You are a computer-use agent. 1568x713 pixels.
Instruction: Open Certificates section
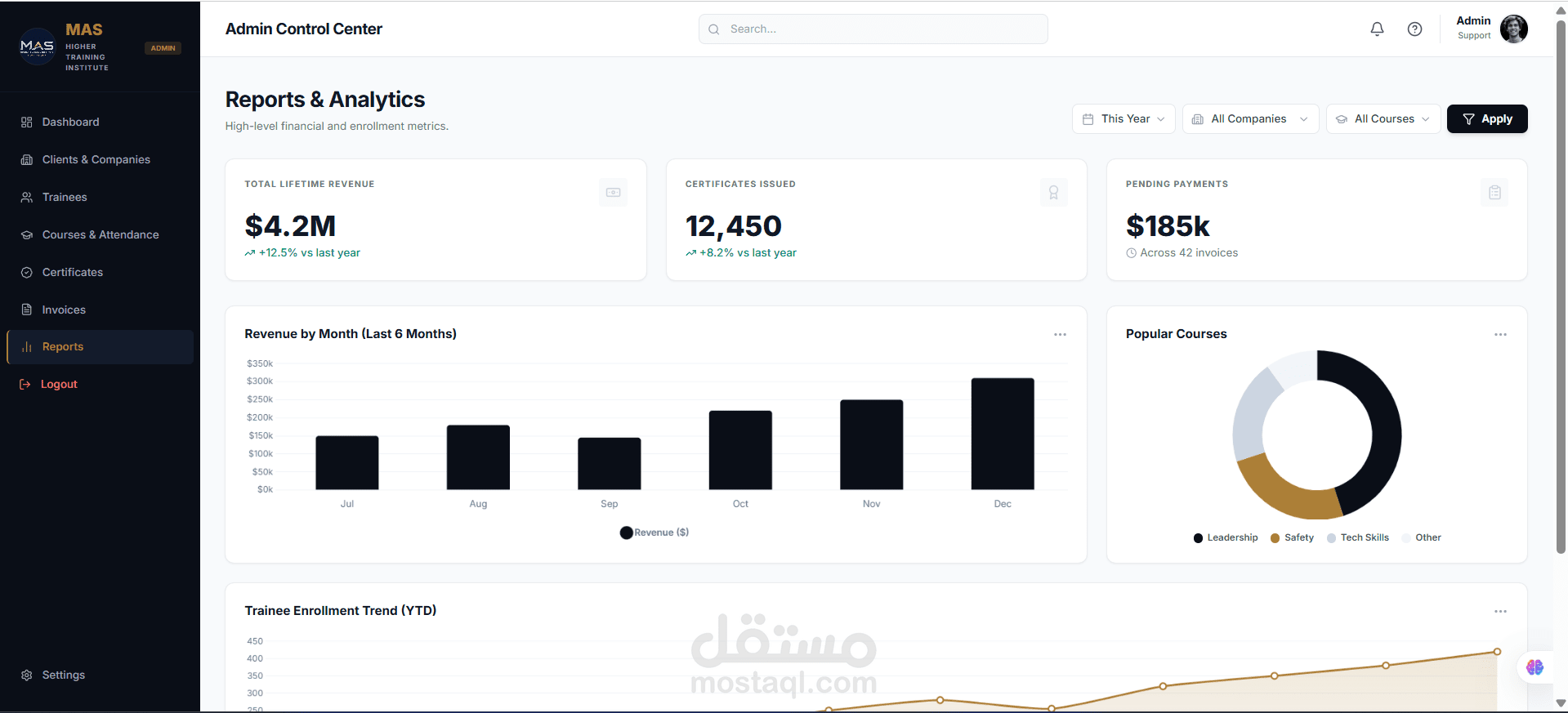pyautogui.click(x=100, y=272)
